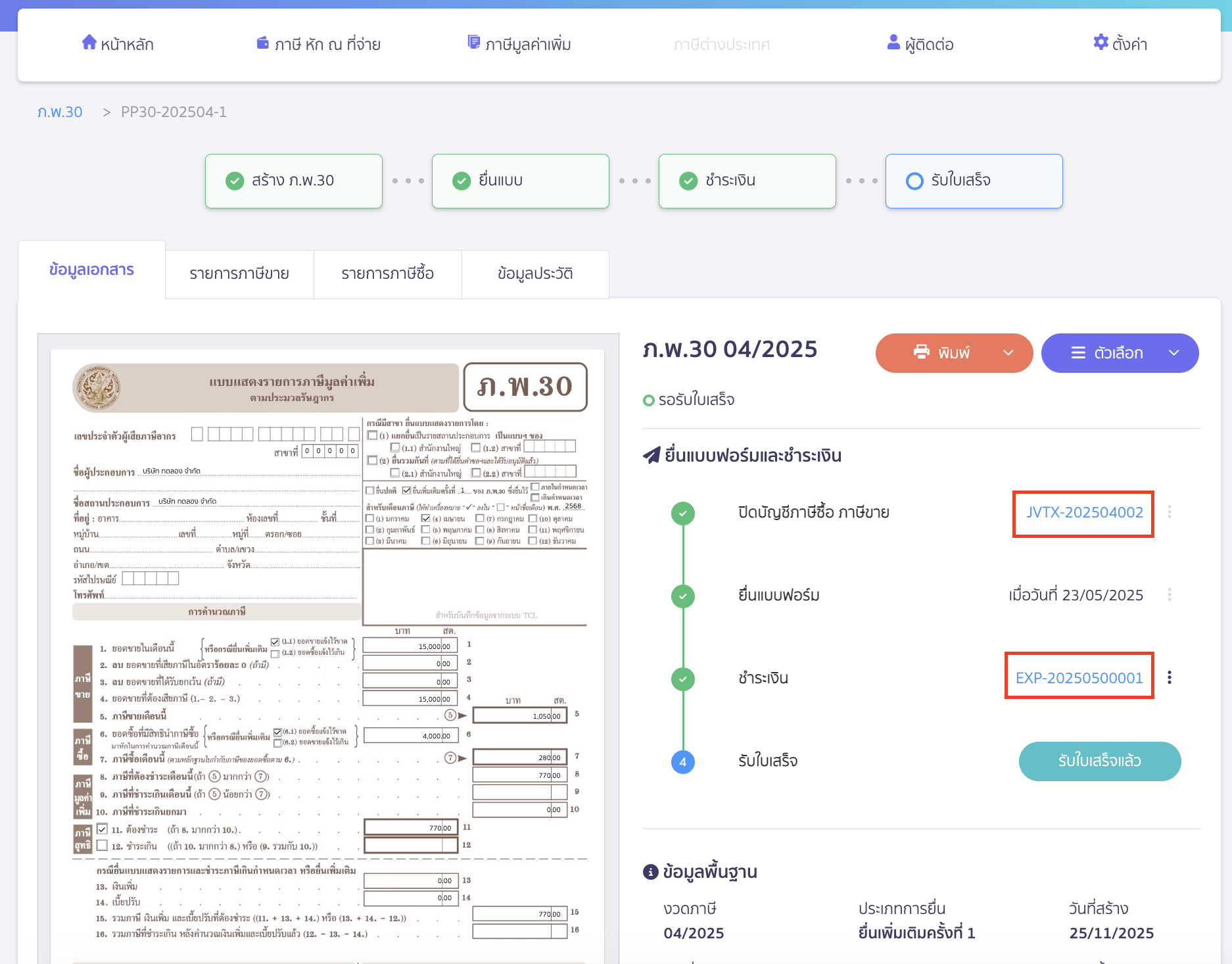Open three-dot menu beside JVTX-202504002
The width and height of the screenshot is (1232, 964).
pos(1169,512)
